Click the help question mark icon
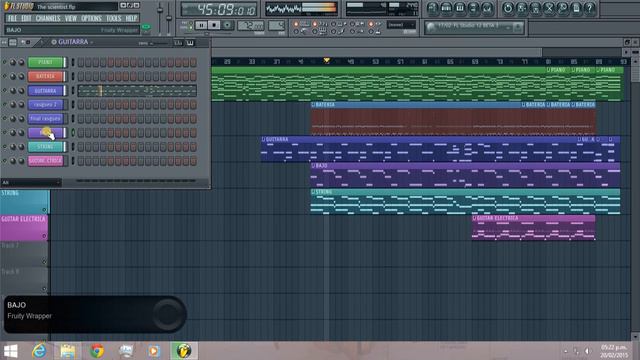 click(x=589, y=8)
